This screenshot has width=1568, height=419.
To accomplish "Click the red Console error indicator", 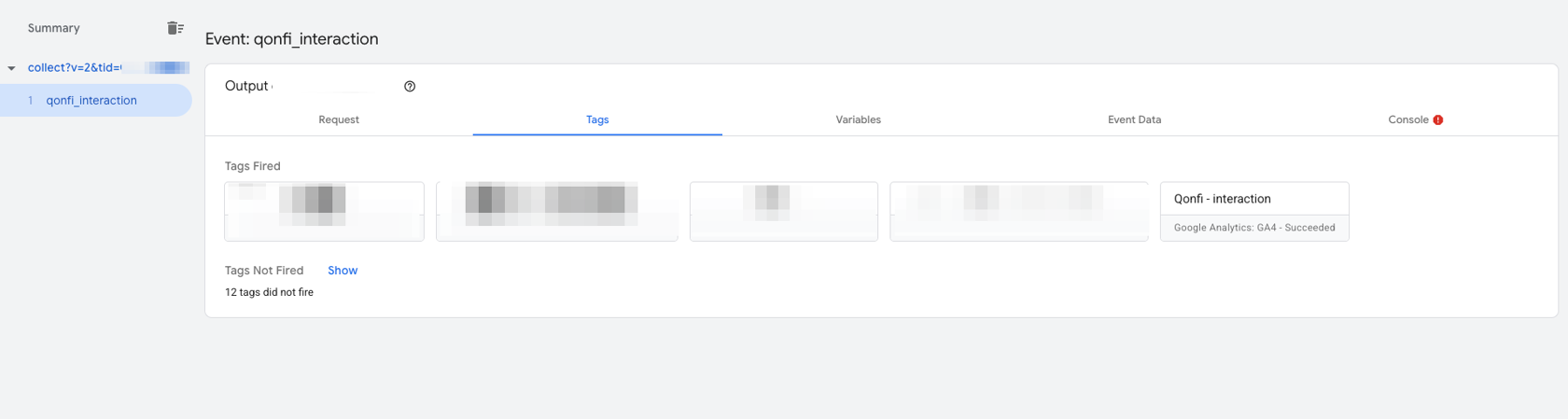I will tap(1438, 119).
